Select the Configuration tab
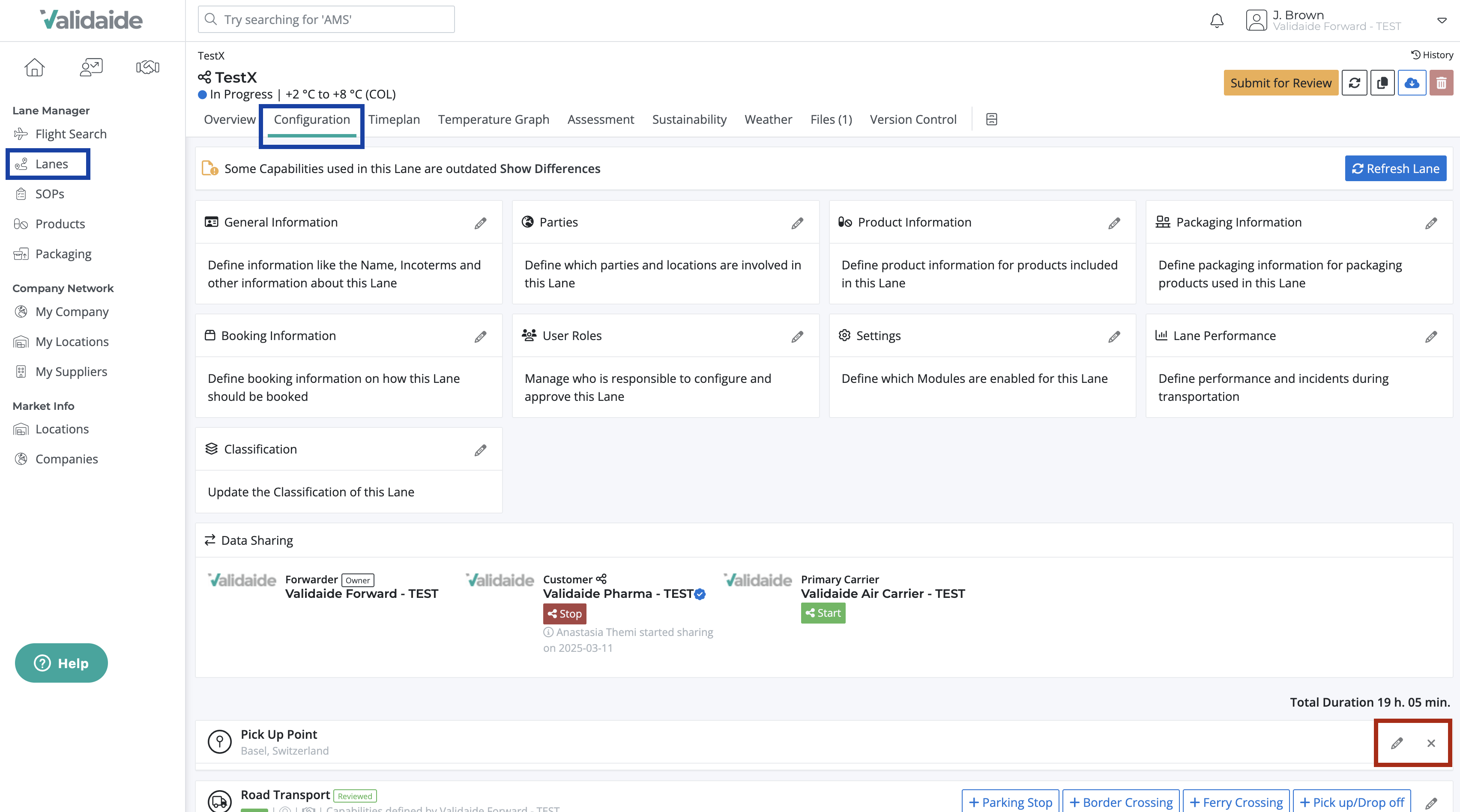1460x812 pixels. pyautogui.click(x=312, y=119)
